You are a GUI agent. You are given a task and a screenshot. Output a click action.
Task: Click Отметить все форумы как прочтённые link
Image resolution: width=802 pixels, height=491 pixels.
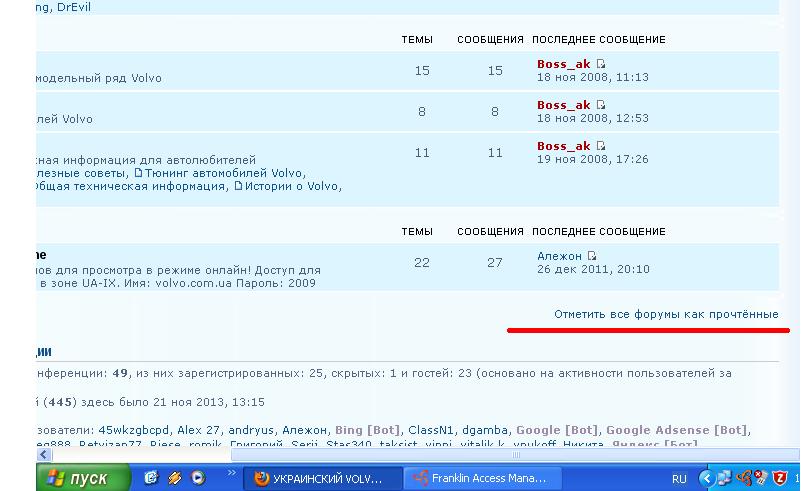(666, 314)
